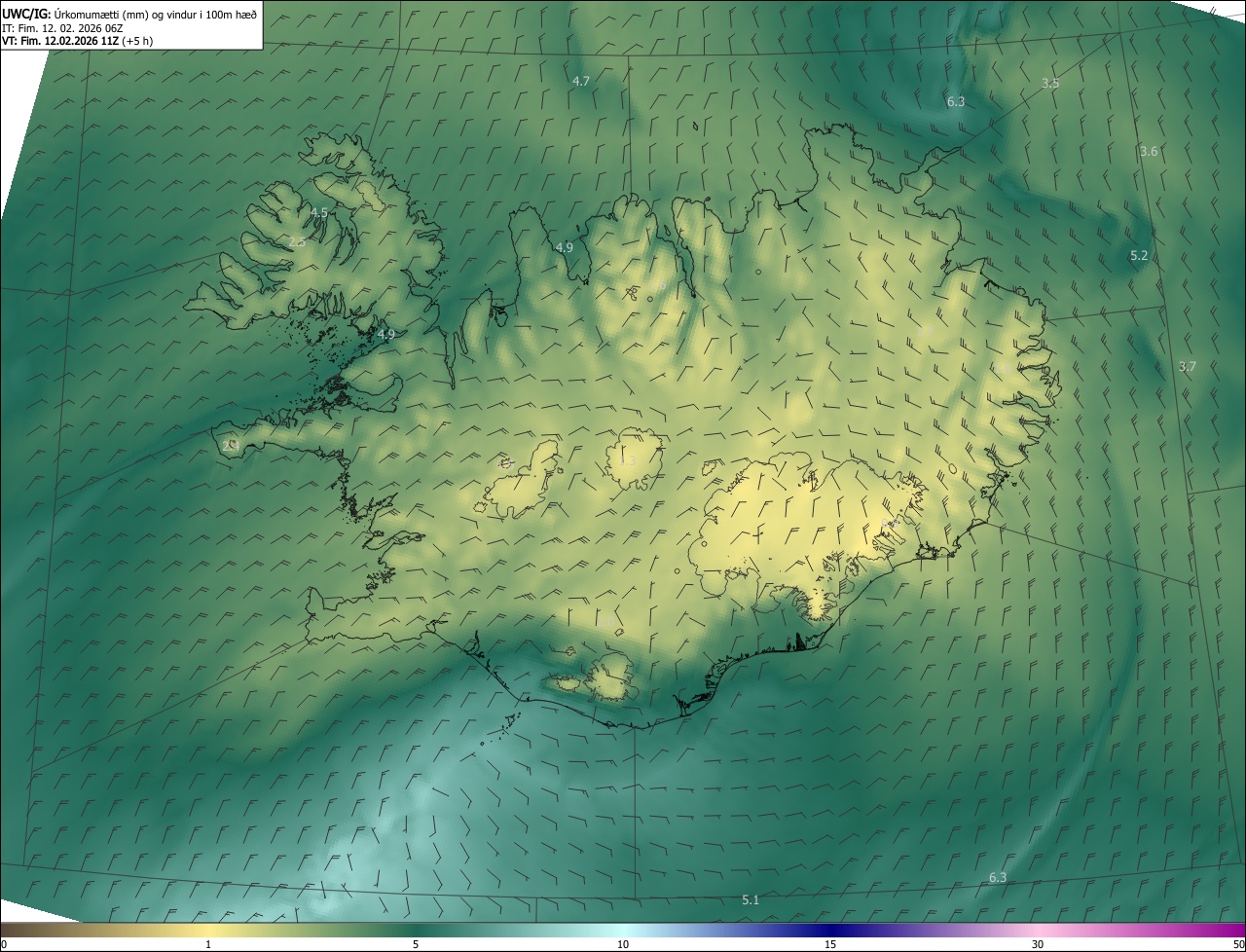The height and width of the screenshot is (952, 1246).
Task: Click the 10 tick on the color scale
Action: [x=623, y=944]
